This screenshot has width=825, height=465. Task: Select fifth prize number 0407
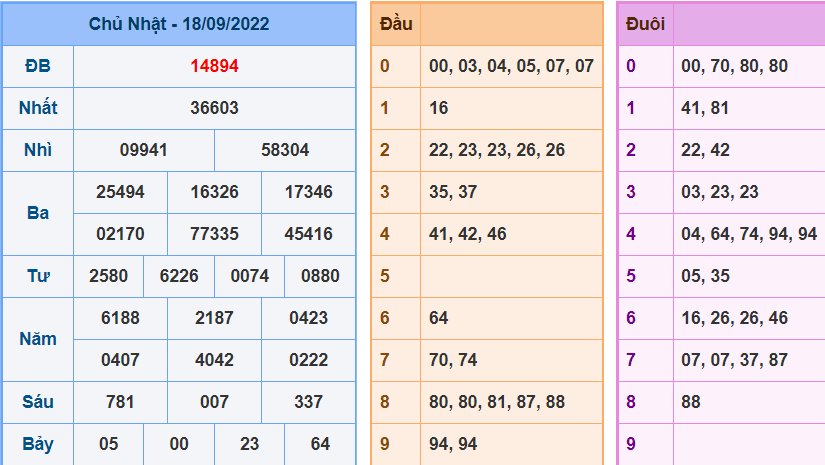(120, 360)
